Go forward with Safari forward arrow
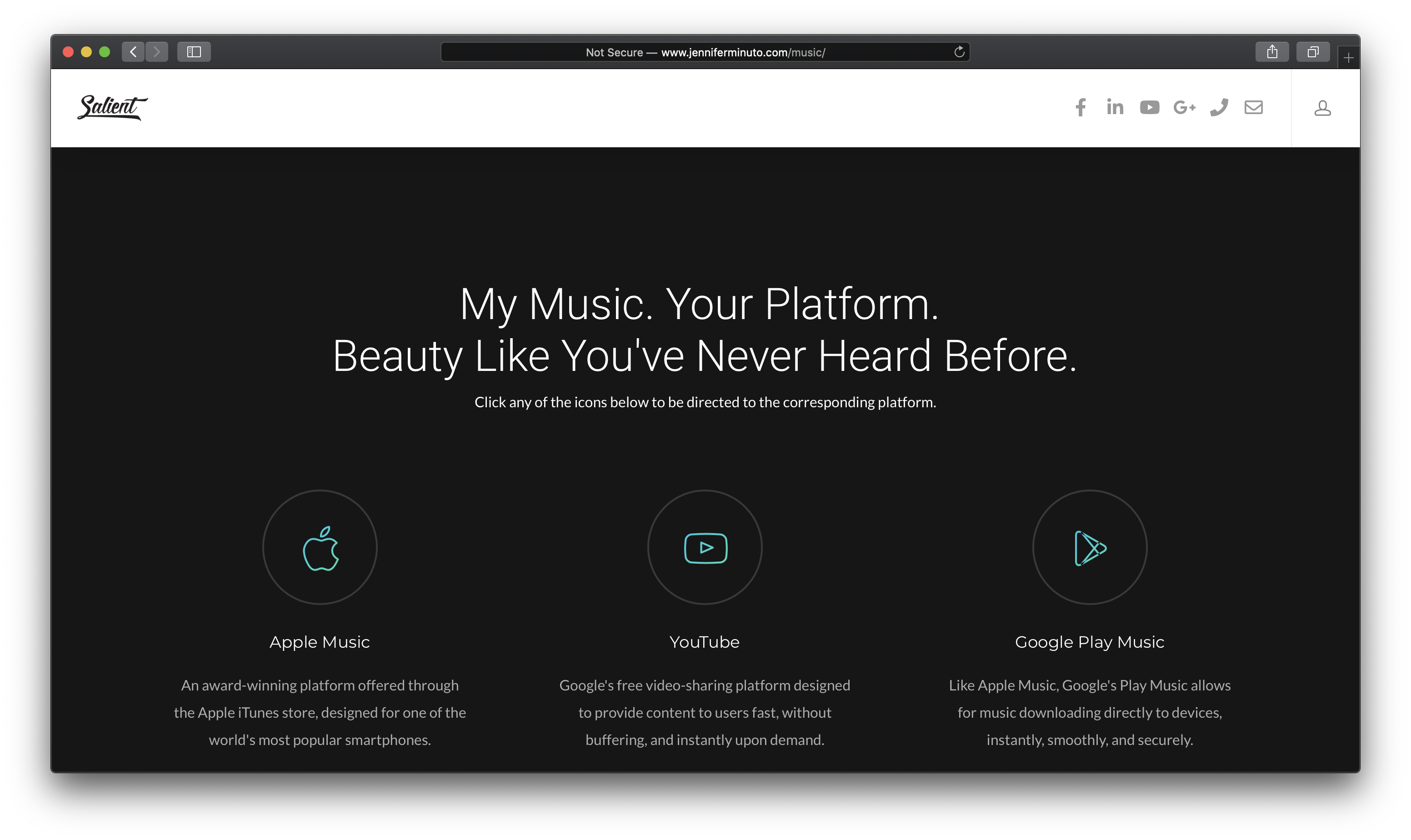This screenshot has width=1411, height=840. click(157, 52)
